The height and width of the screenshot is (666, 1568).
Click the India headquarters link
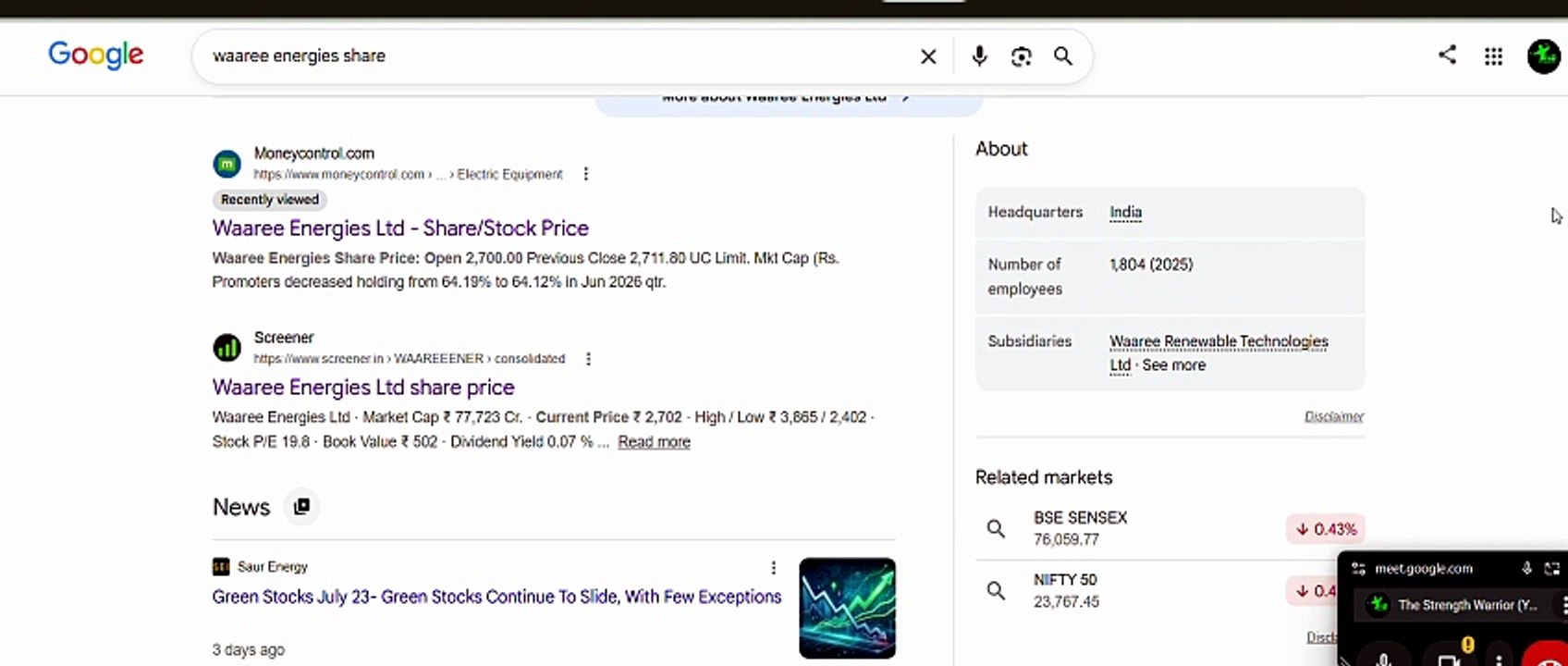1125,213
